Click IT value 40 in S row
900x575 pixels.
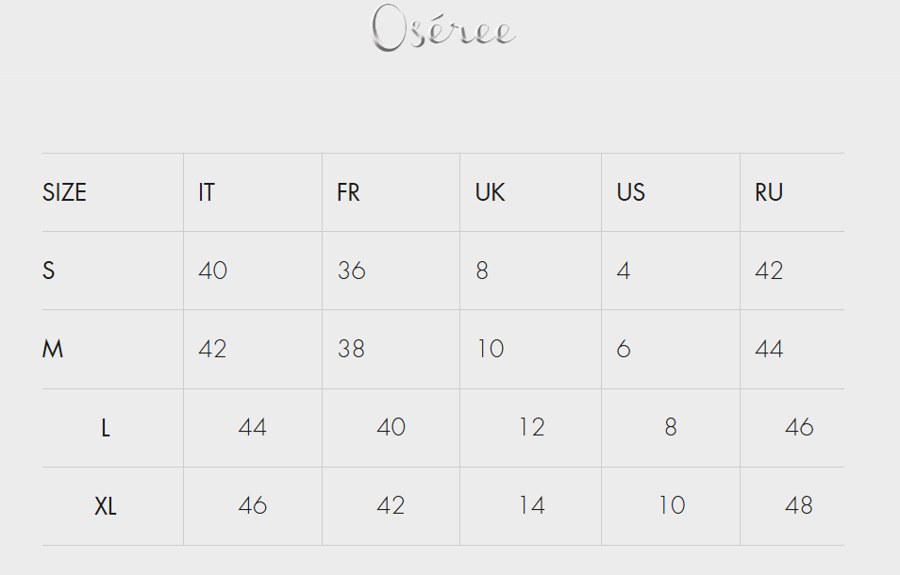213,270
